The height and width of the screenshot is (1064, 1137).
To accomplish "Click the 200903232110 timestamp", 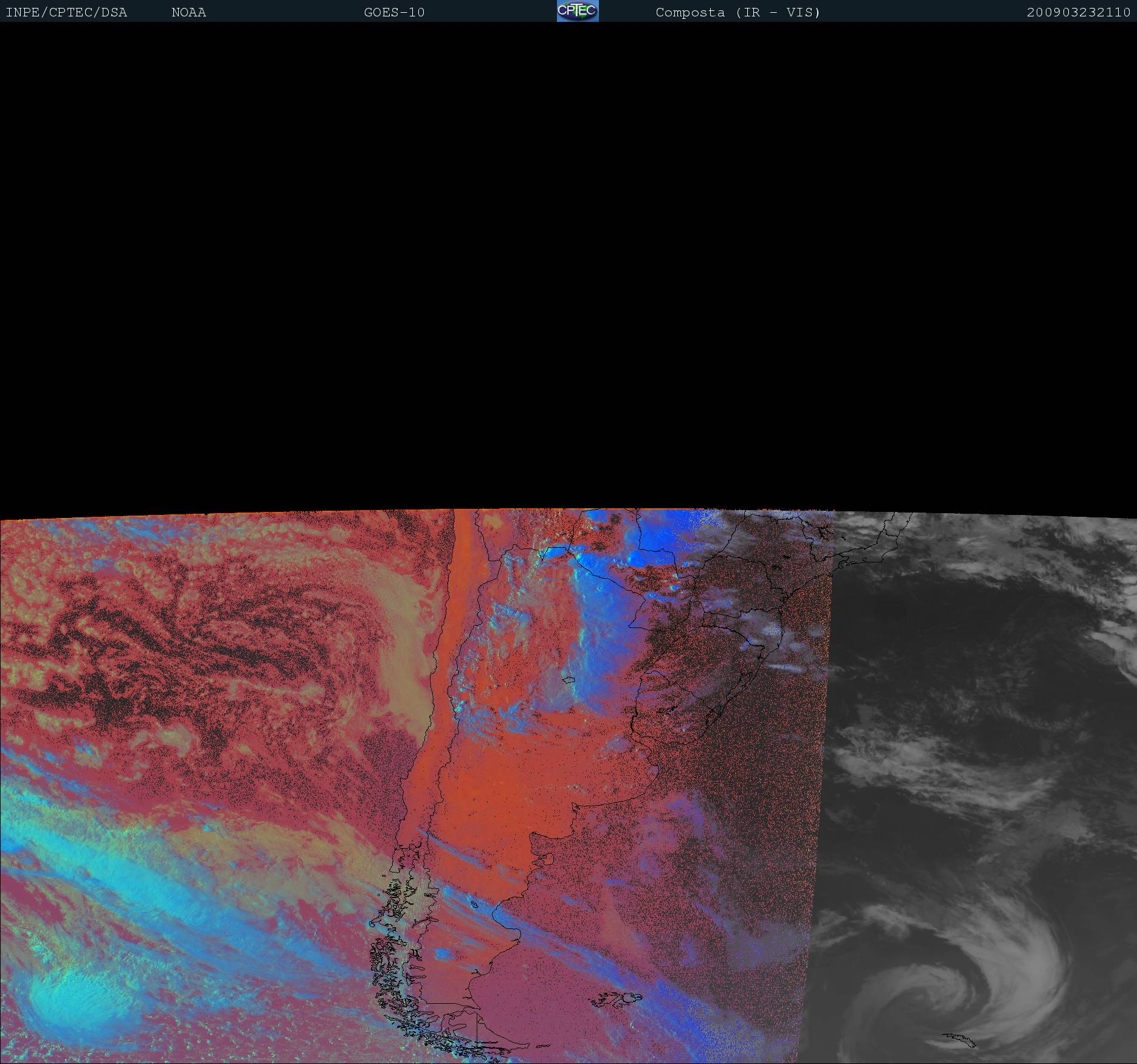I will coord(1079,13).
